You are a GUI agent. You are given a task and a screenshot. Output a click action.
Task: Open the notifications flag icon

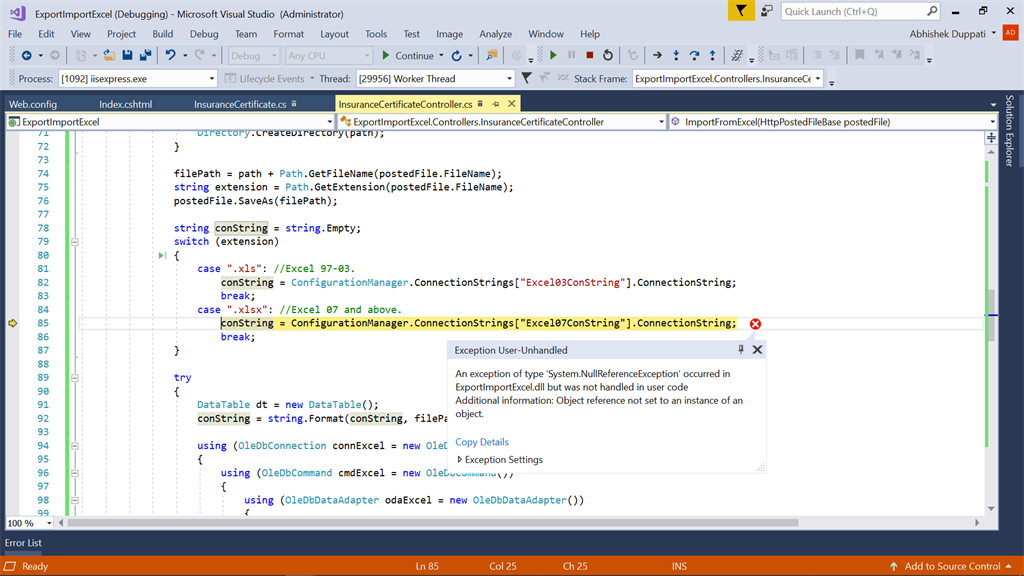pos(739,11)
